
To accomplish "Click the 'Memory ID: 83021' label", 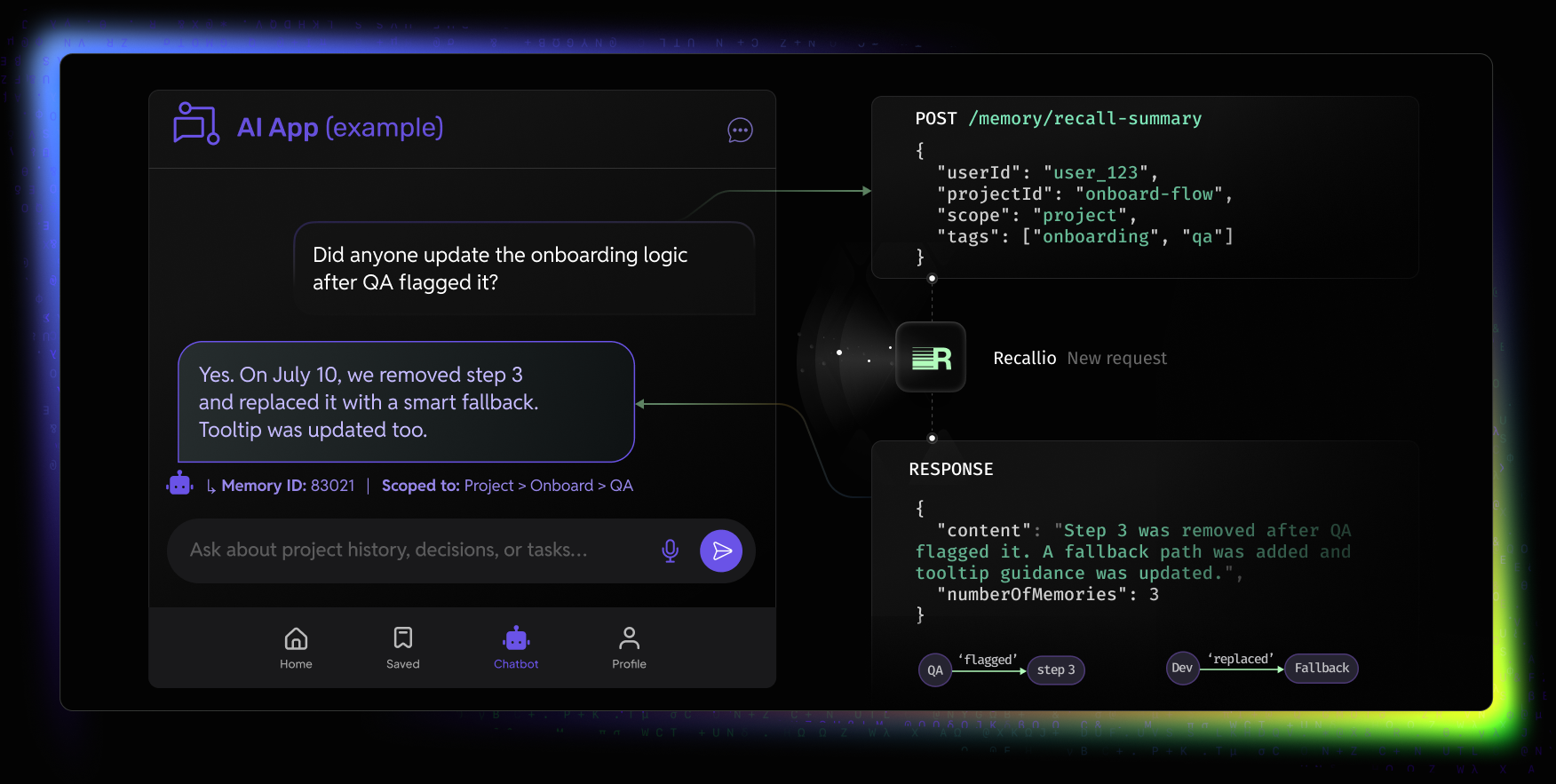I will (x=288, y=486).
